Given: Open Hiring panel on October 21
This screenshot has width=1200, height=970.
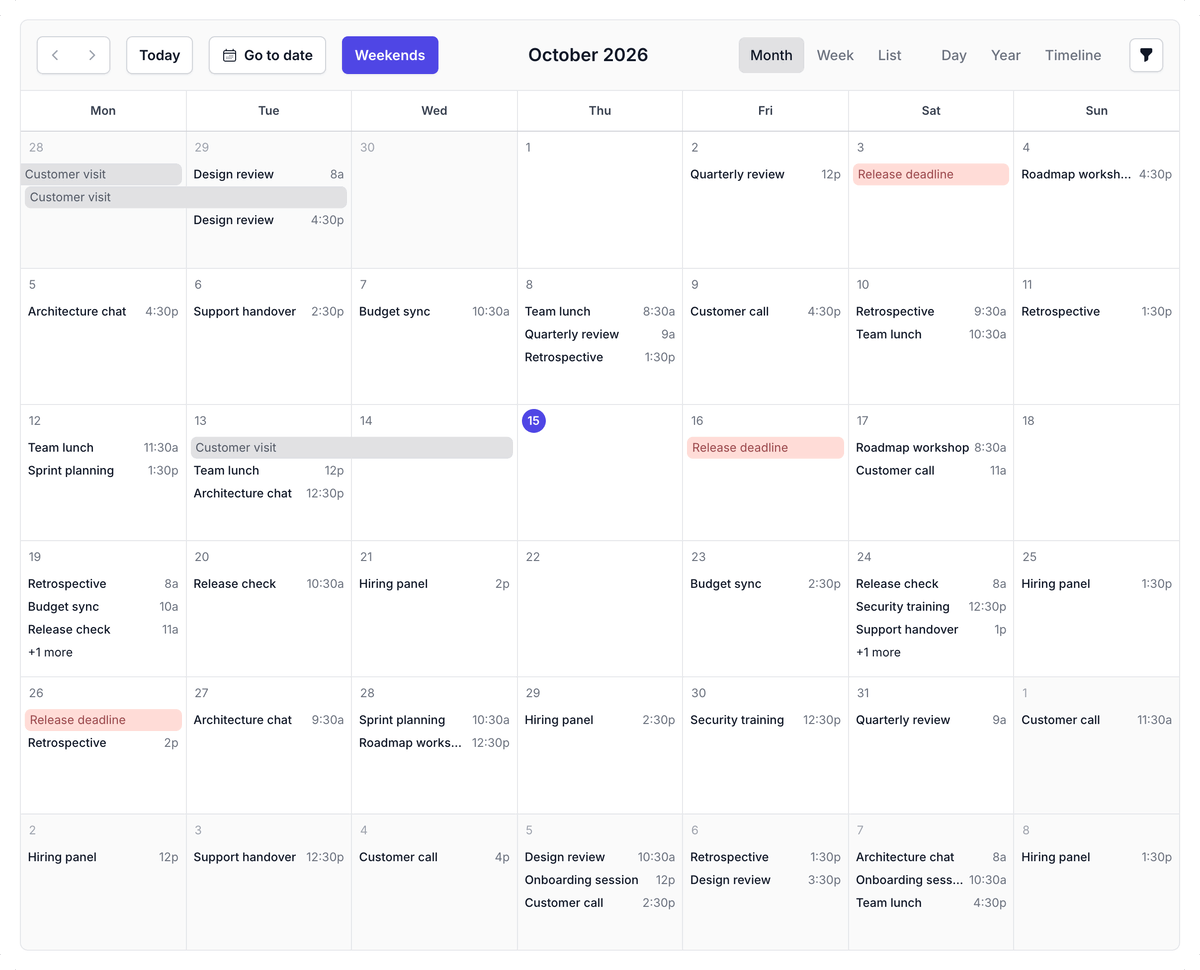Looking at the screenshot, I should (x=434, y=583).
